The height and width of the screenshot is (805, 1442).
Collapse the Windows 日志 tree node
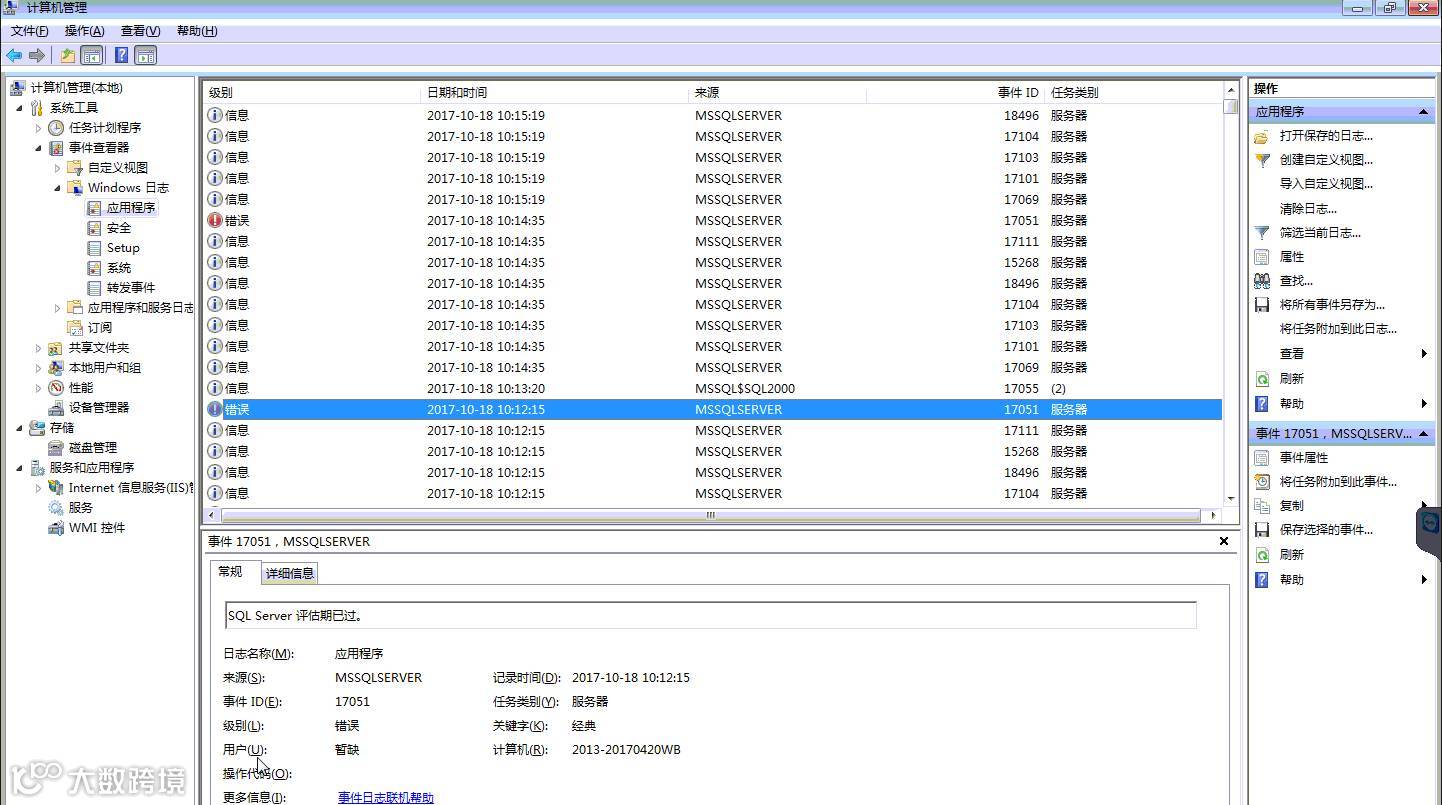[x=58, y=188]
